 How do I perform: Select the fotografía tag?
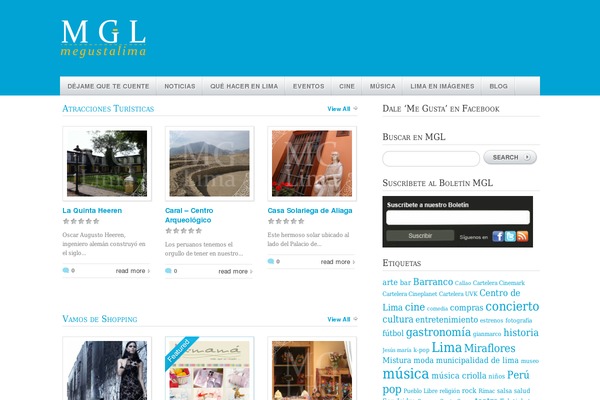pyautogui.click(x=518, y=320)
